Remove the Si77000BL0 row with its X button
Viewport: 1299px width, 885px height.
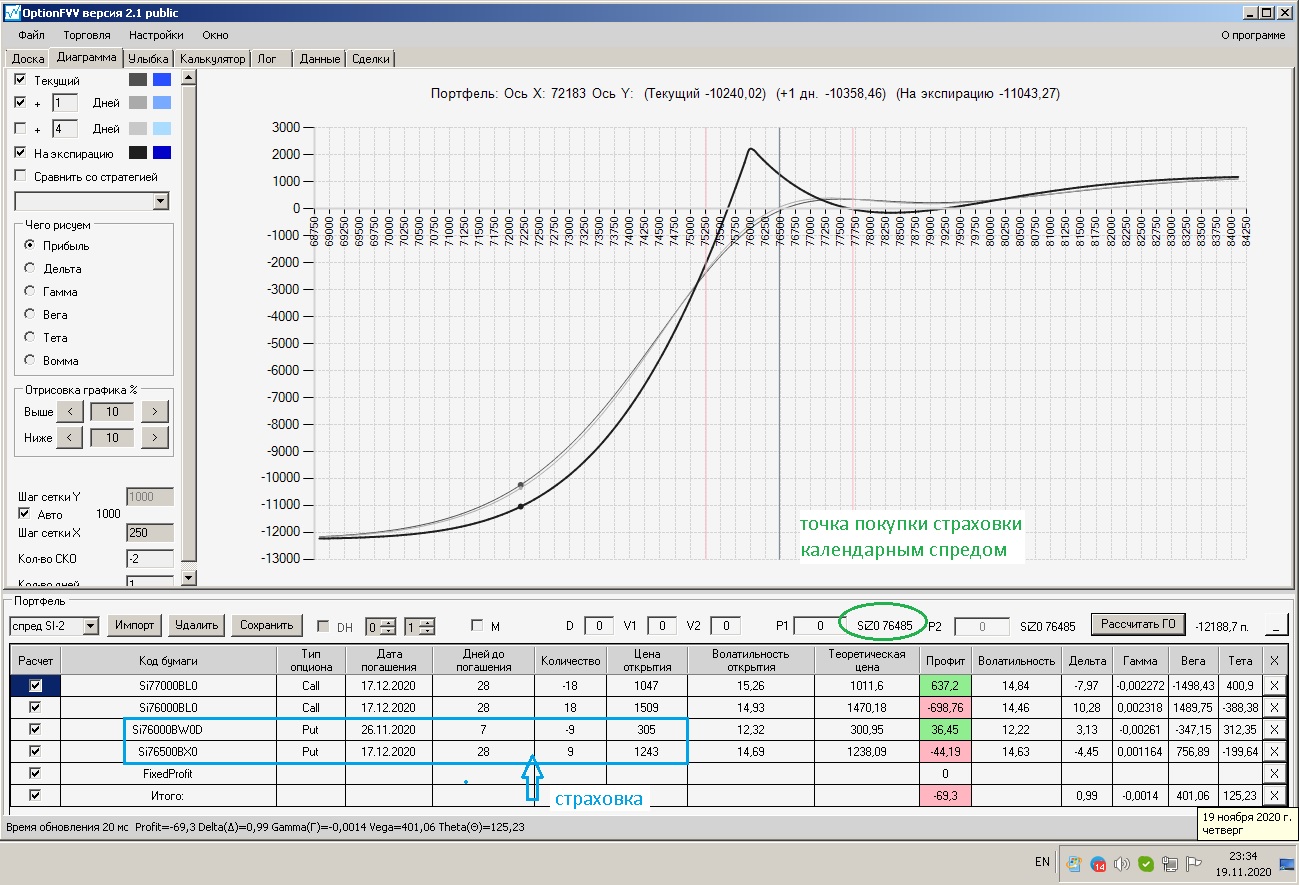(x=1273, y=686)
